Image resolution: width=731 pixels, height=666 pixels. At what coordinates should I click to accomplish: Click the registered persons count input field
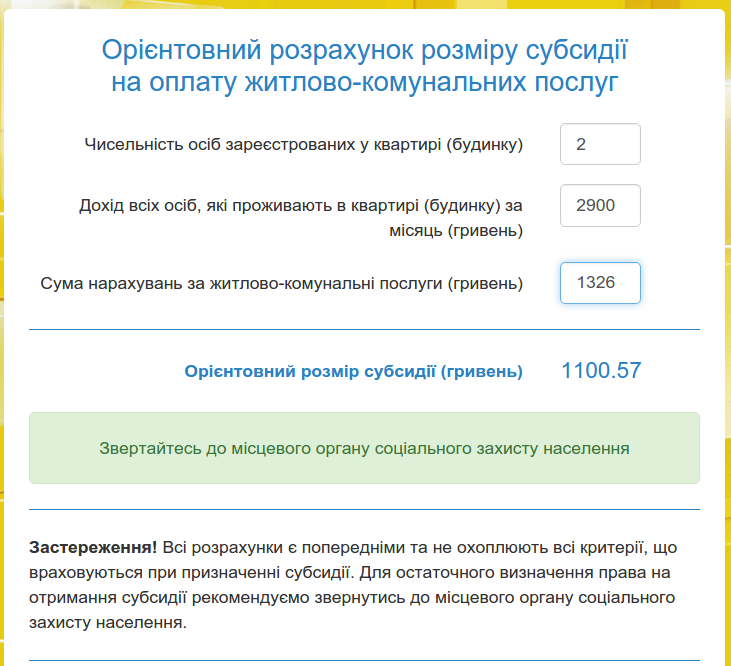point(600,144)
